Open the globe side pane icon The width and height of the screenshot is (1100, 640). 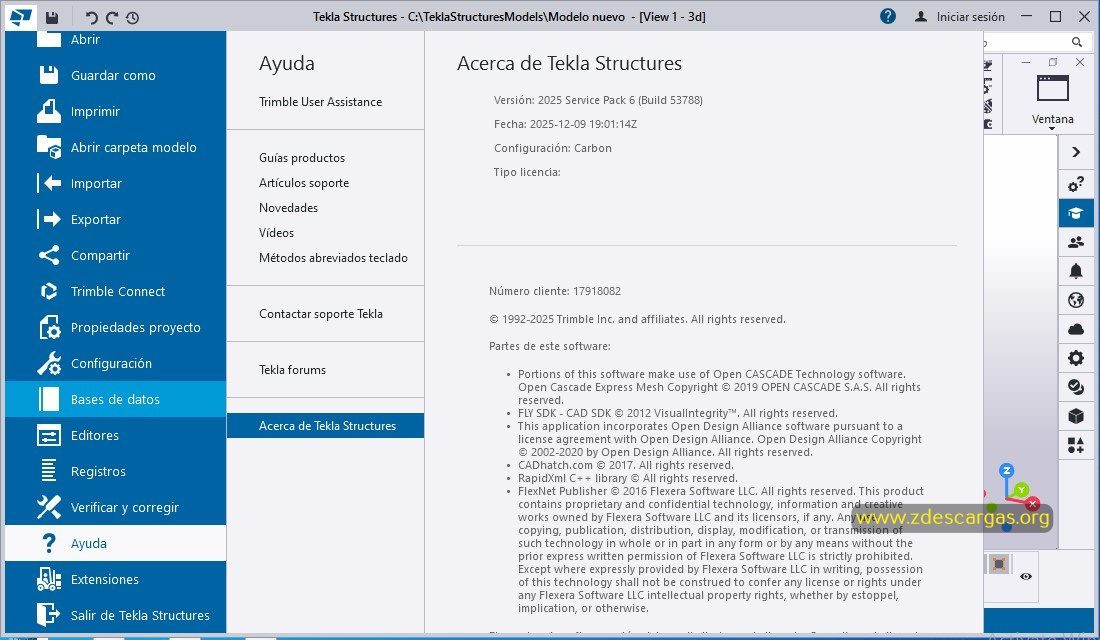click(x=1076, y=300)
